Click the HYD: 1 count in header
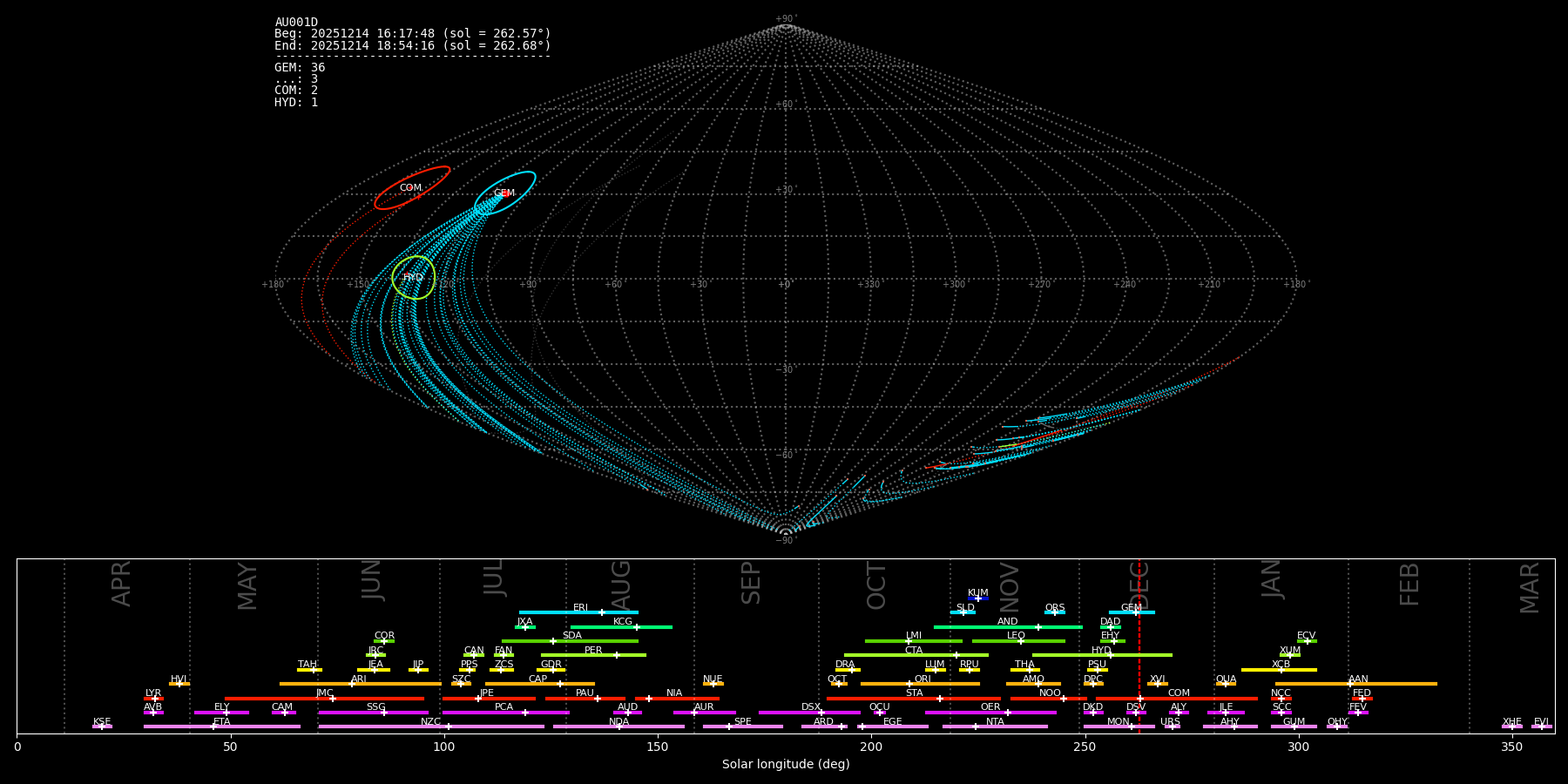1568x784 pixels. (296, 102)
